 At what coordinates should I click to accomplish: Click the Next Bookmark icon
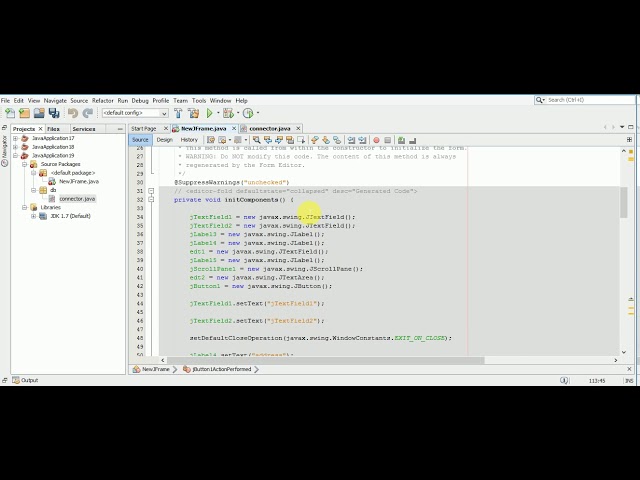point(326,140)
